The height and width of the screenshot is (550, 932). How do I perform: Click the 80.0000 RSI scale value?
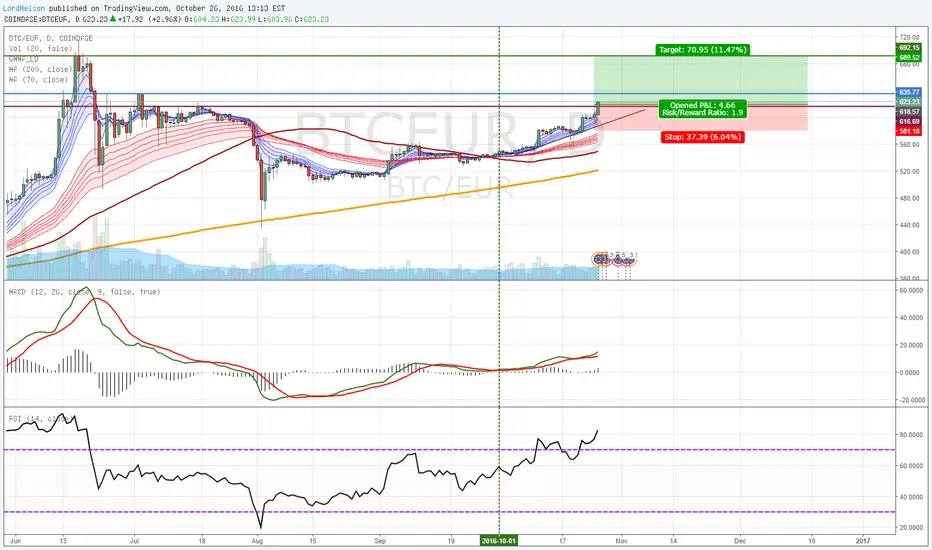coord(912,435)
